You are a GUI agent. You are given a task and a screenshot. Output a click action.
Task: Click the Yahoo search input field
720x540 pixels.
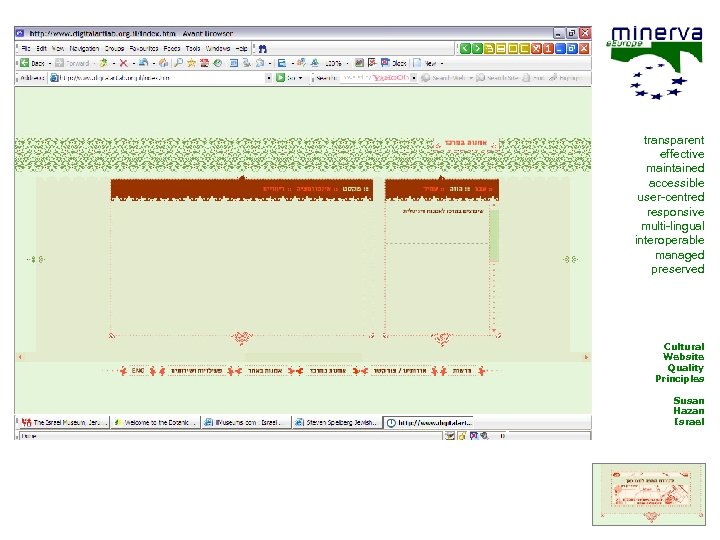pos(376,78)
